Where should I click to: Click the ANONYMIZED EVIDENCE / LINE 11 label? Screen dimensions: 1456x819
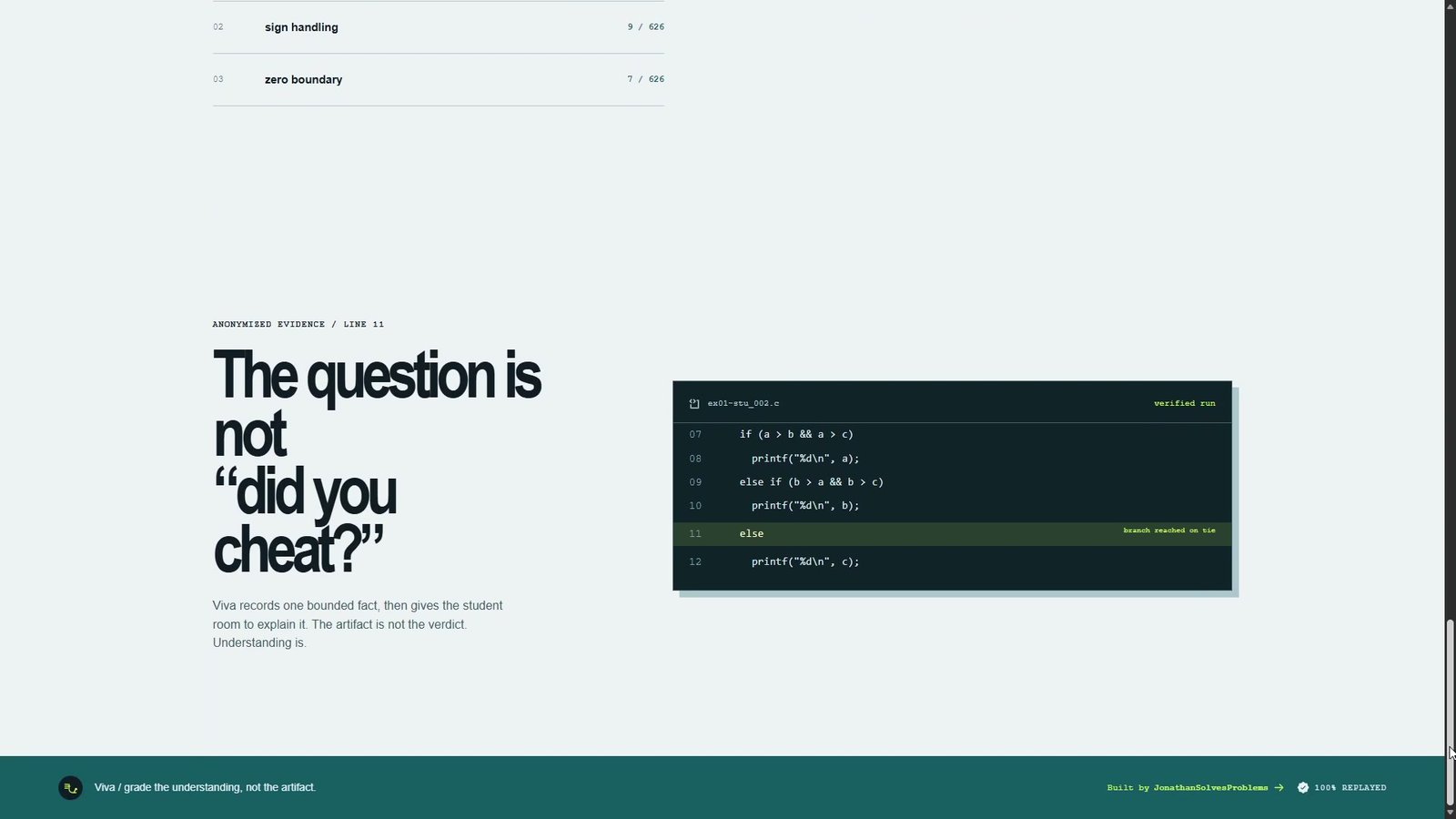298,324
